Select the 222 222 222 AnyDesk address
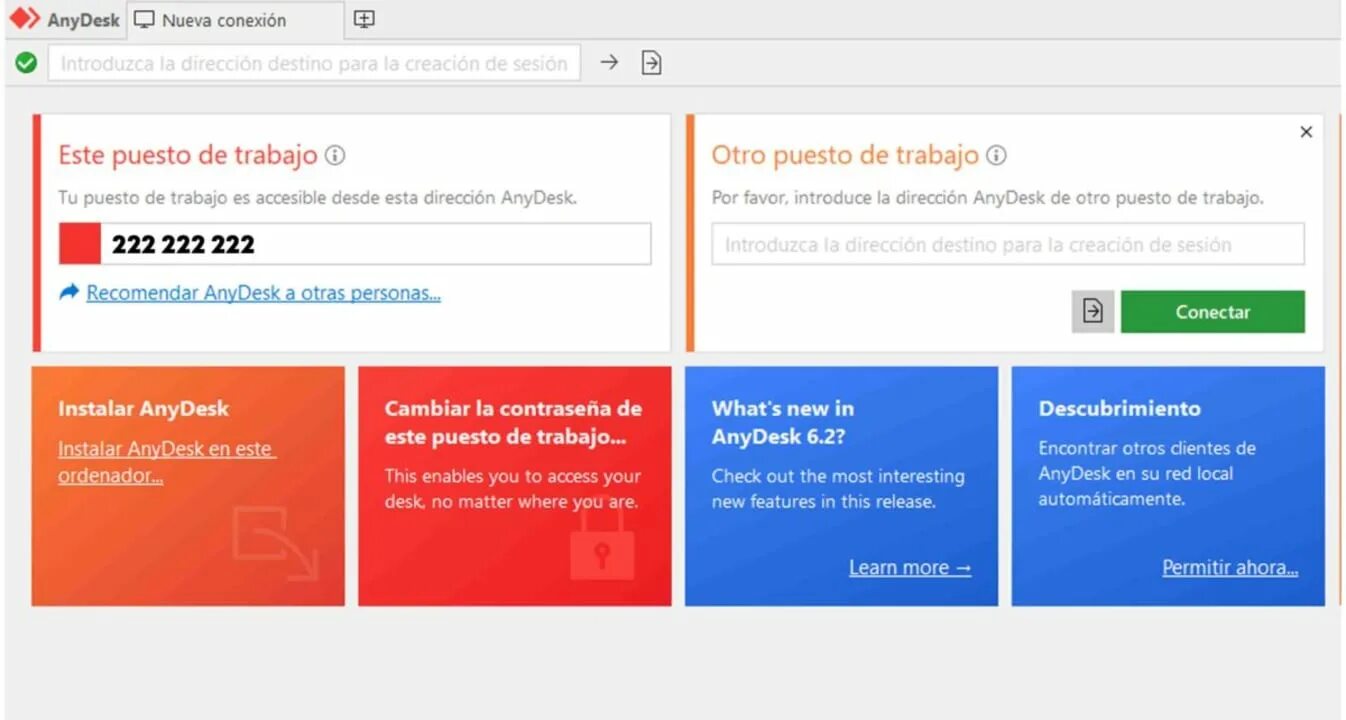This screenshot has width=1346, height=720. (183, 244)
